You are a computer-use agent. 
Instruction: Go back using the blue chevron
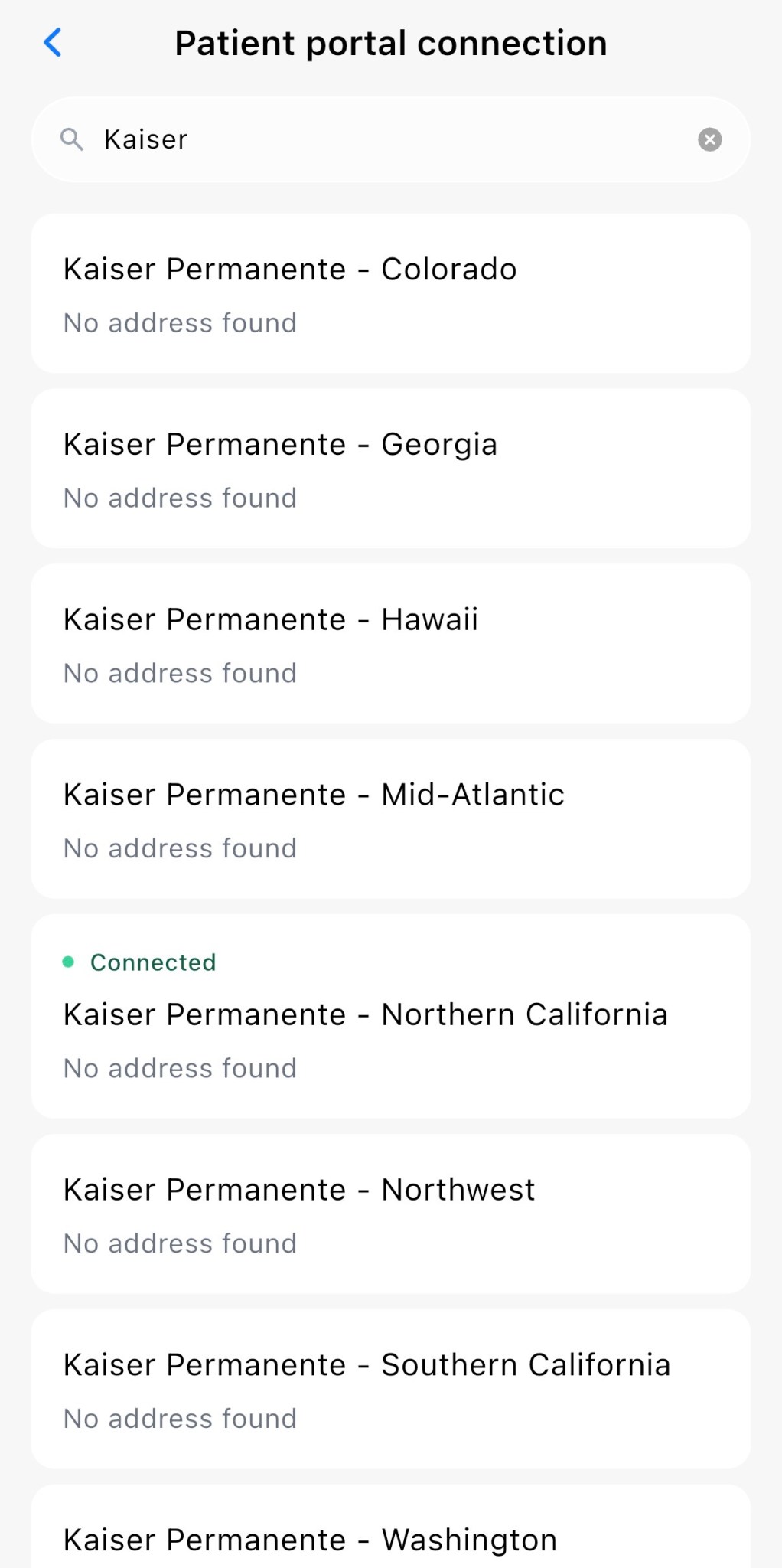52,43
